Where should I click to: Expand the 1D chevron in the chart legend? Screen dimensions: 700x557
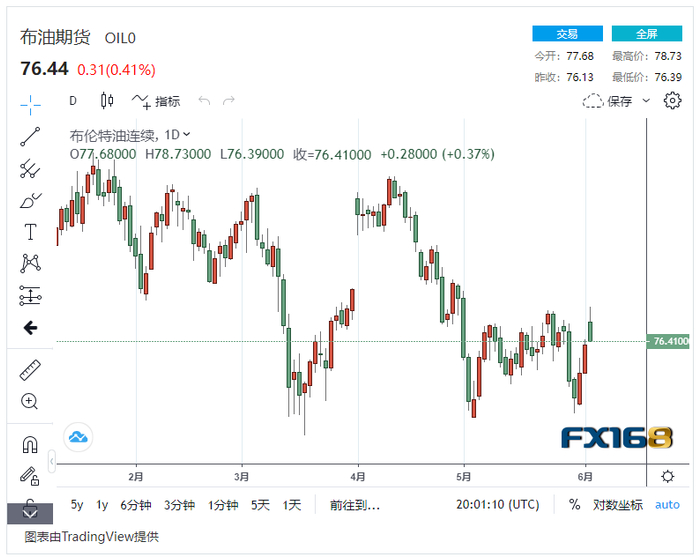187,134
